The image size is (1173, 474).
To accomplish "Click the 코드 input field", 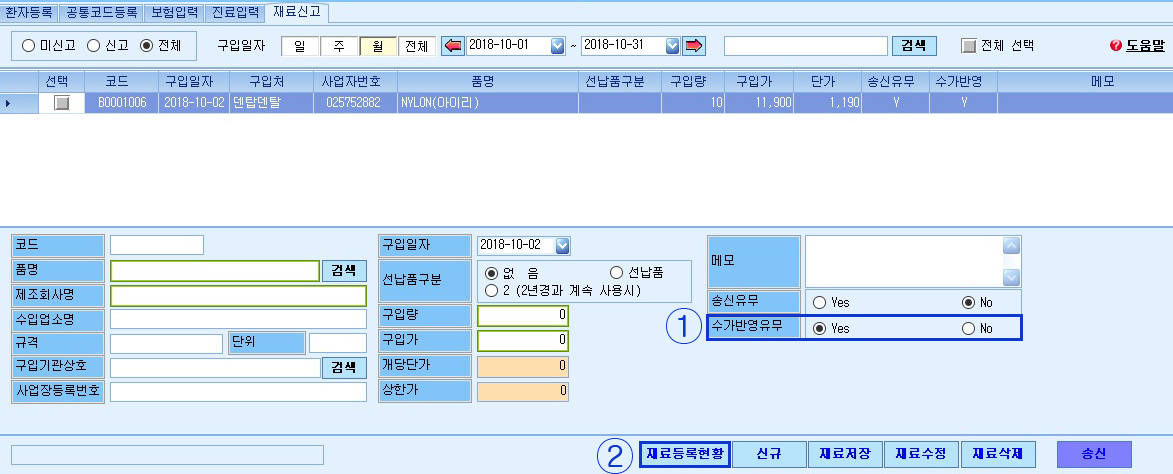I will point(156,244).
